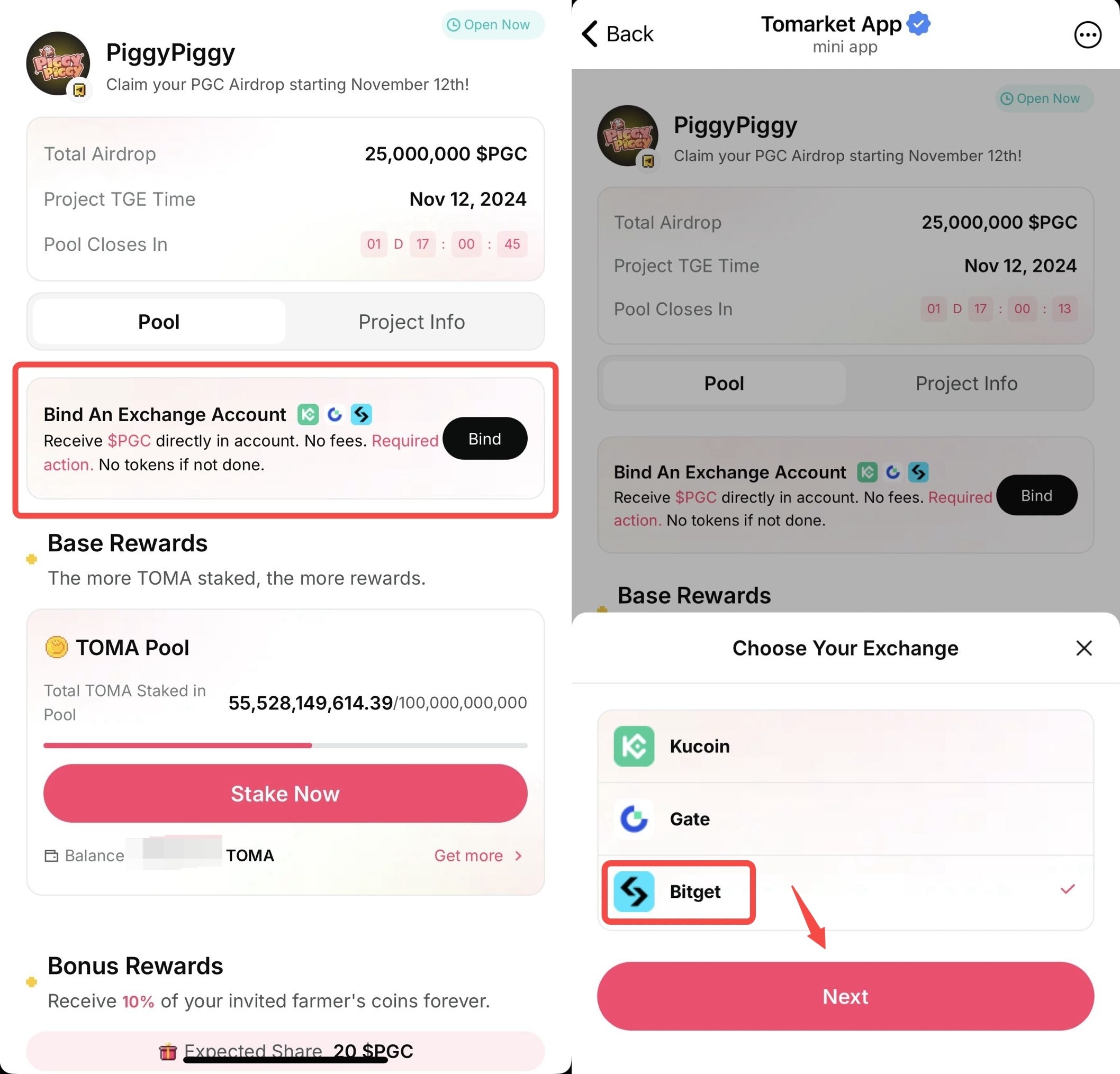Click the Next button to proceed
Viewport: 1120px width, 1074px height.
[845, 996]
